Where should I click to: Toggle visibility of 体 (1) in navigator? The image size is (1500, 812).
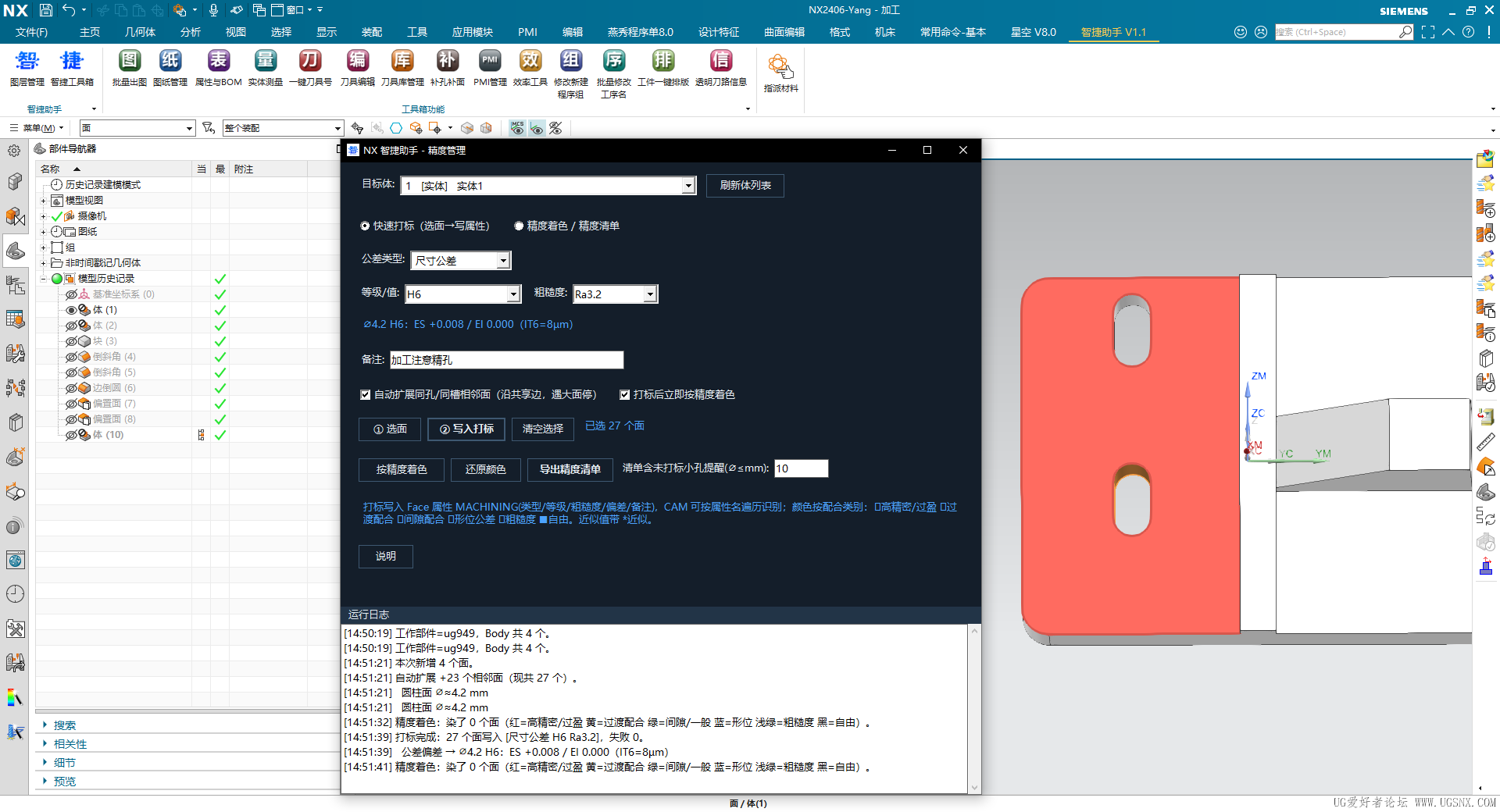click(x=71, y=310)
